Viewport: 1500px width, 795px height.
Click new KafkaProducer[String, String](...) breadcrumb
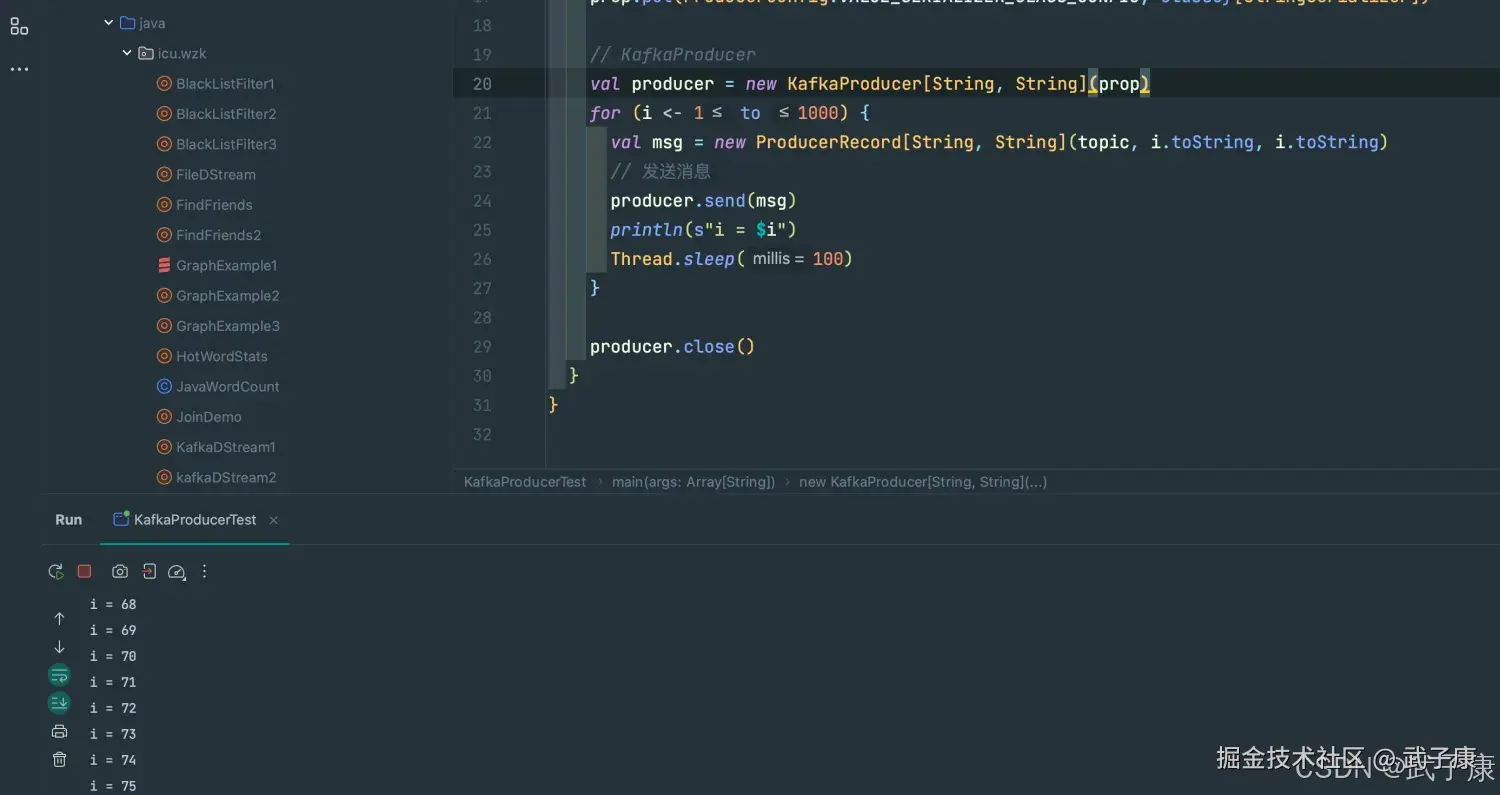pos(923,482)
